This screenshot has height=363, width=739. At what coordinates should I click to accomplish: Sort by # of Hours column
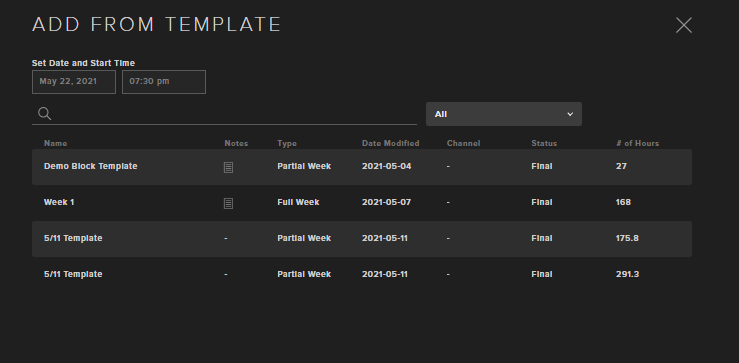[x=637, y=143]
